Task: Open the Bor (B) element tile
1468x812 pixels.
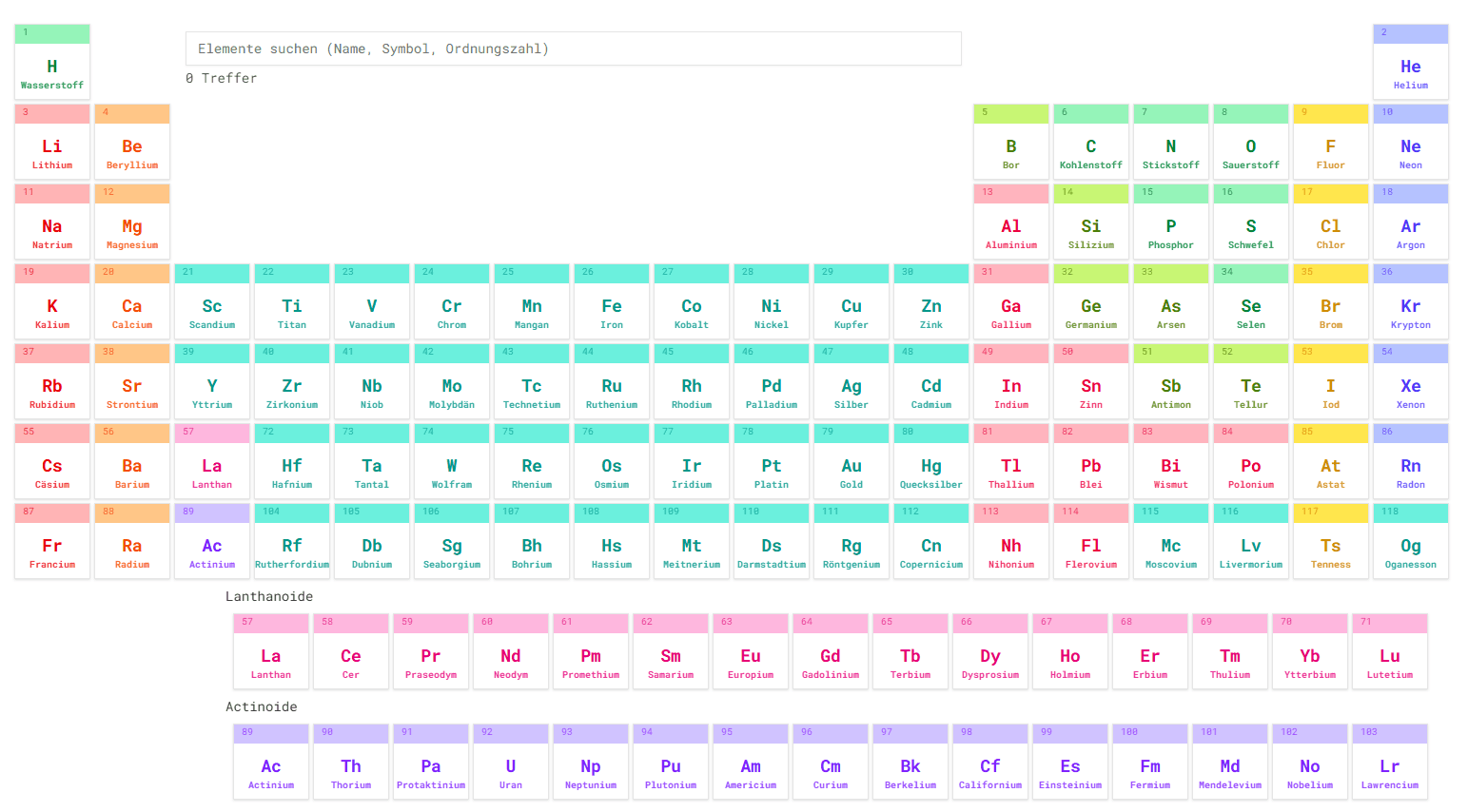Action: 1011,142
